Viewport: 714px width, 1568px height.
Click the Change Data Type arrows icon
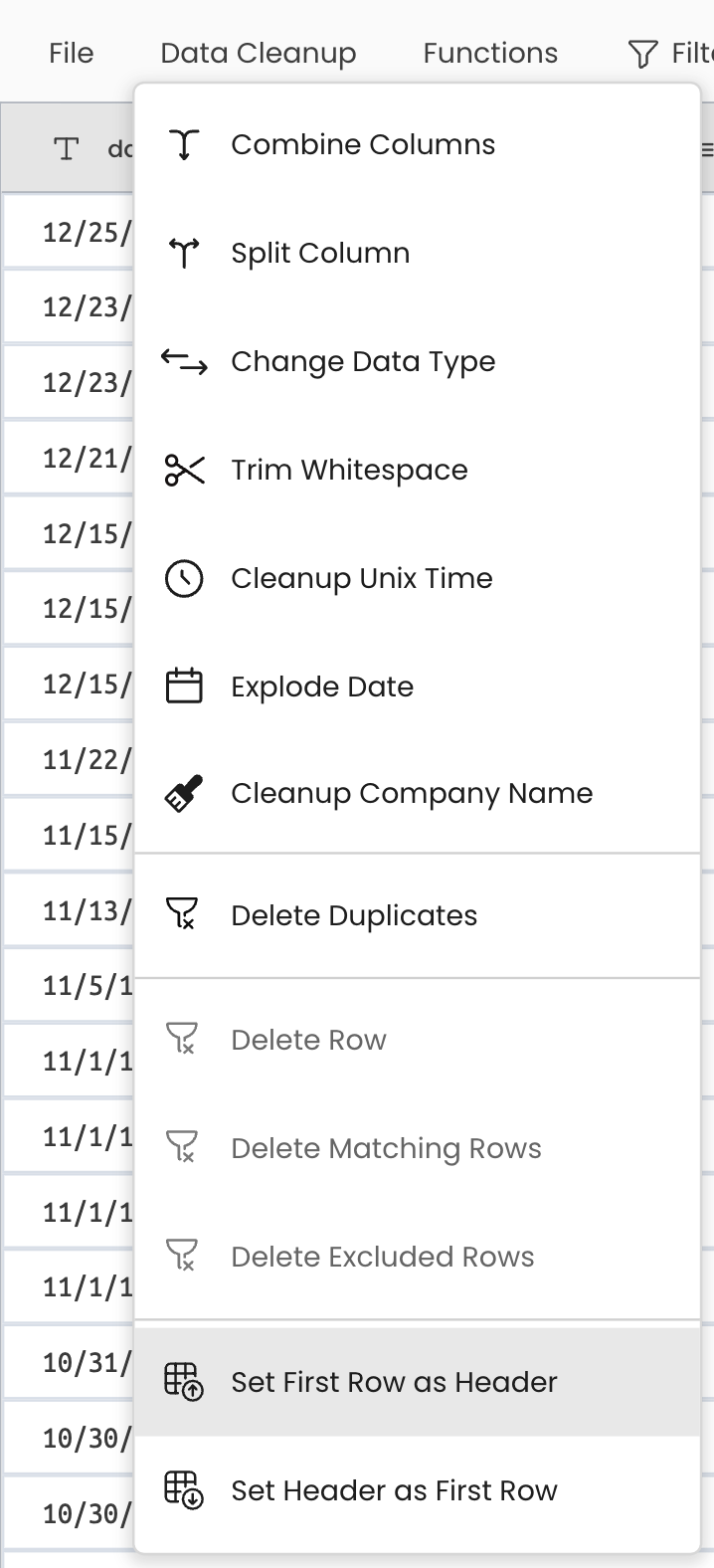coord(184,360)
